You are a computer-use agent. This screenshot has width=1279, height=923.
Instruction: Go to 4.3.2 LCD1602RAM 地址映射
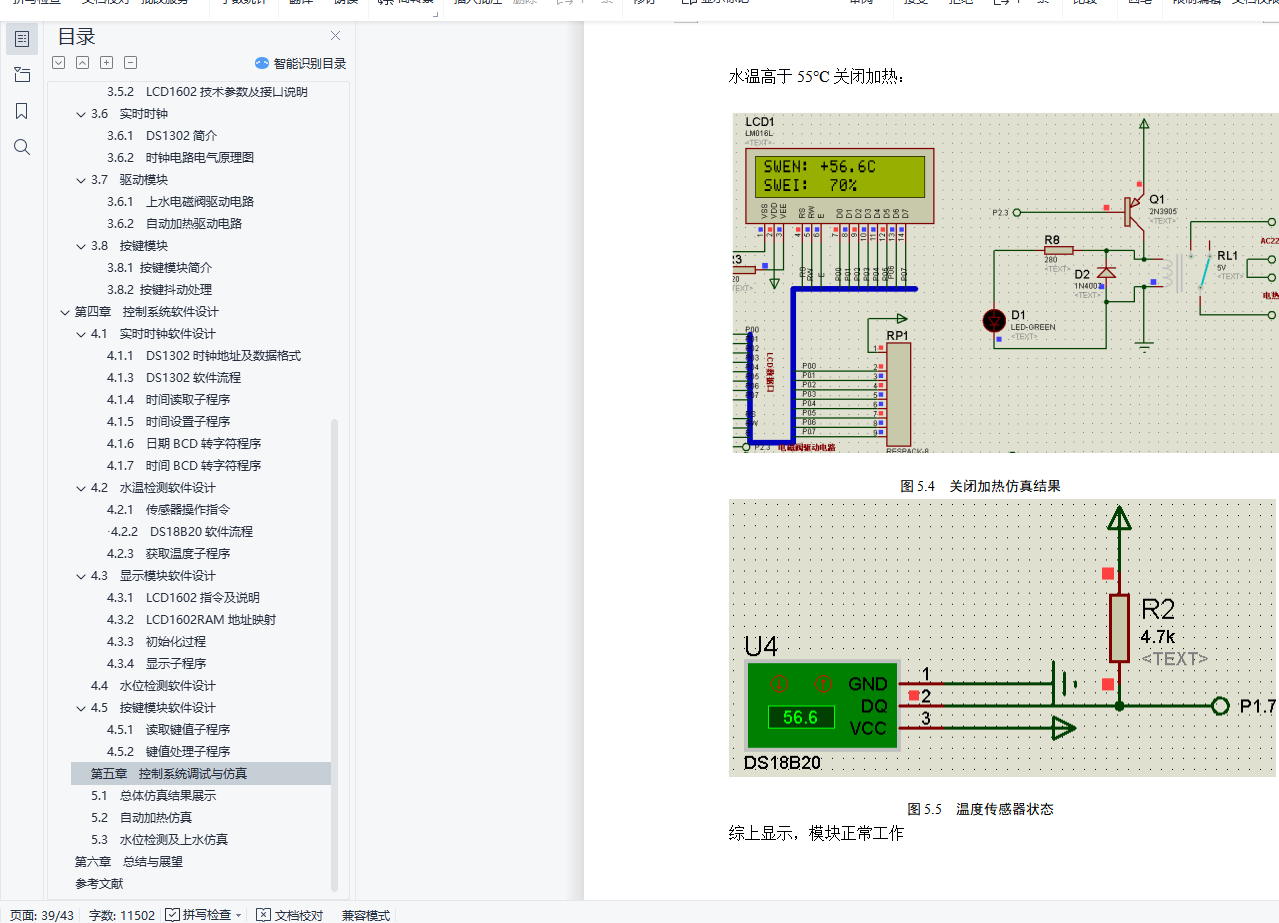coord(191,620)
